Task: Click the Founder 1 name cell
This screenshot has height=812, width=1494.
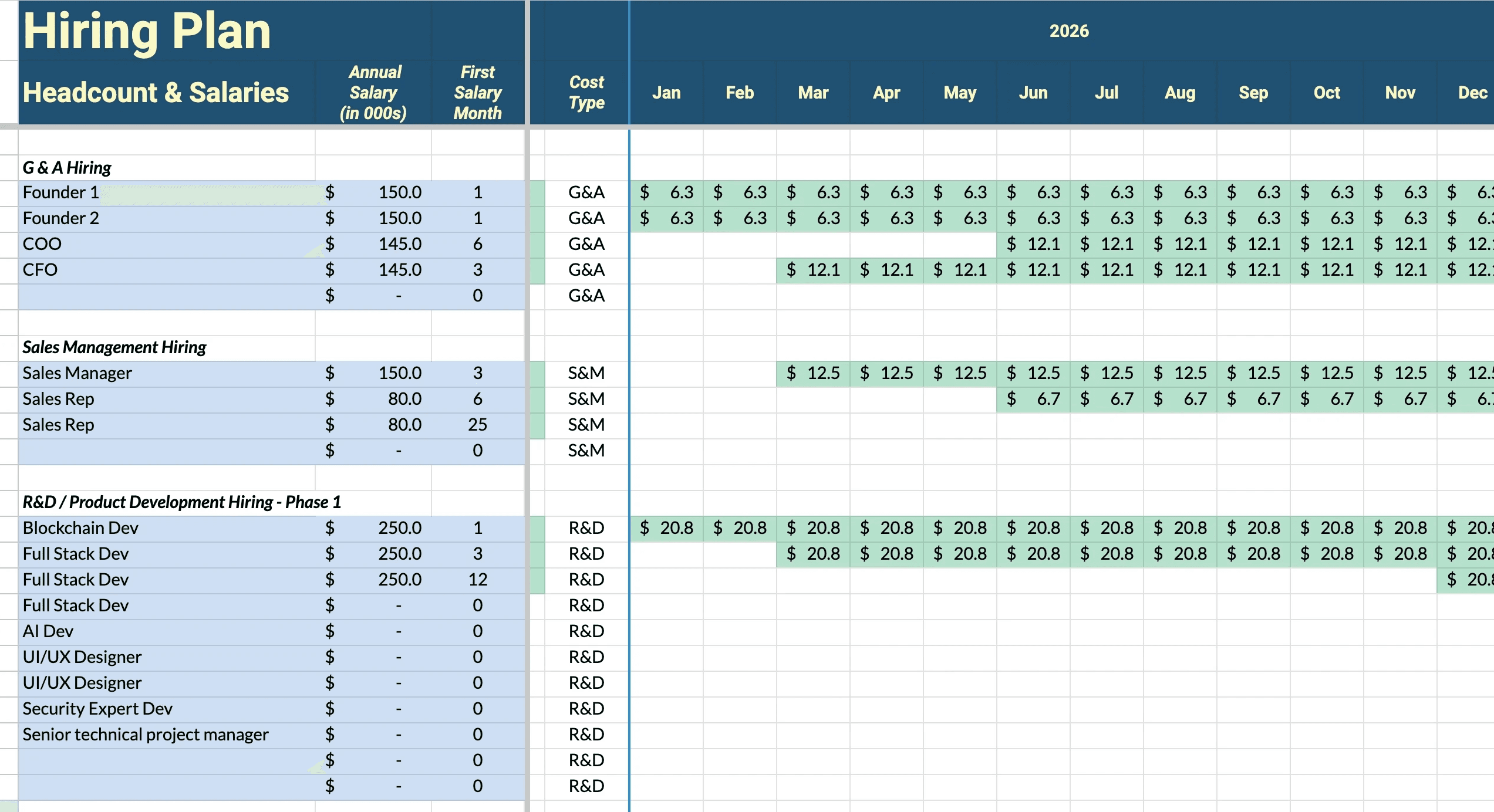Action: click(60, 192)
